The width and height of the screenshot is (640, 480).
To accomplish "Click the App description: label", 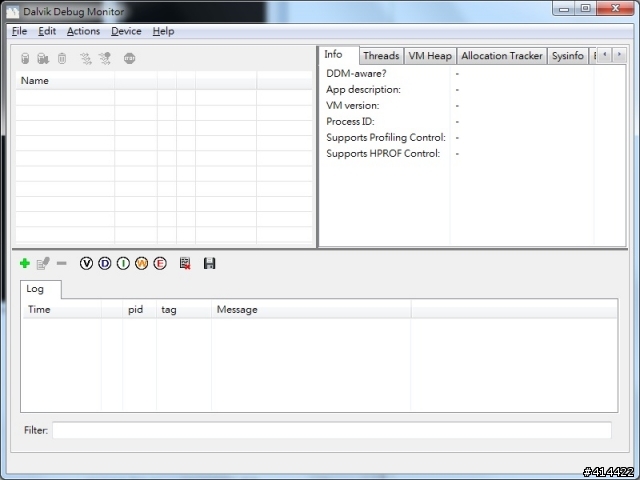I will point(363,90).
